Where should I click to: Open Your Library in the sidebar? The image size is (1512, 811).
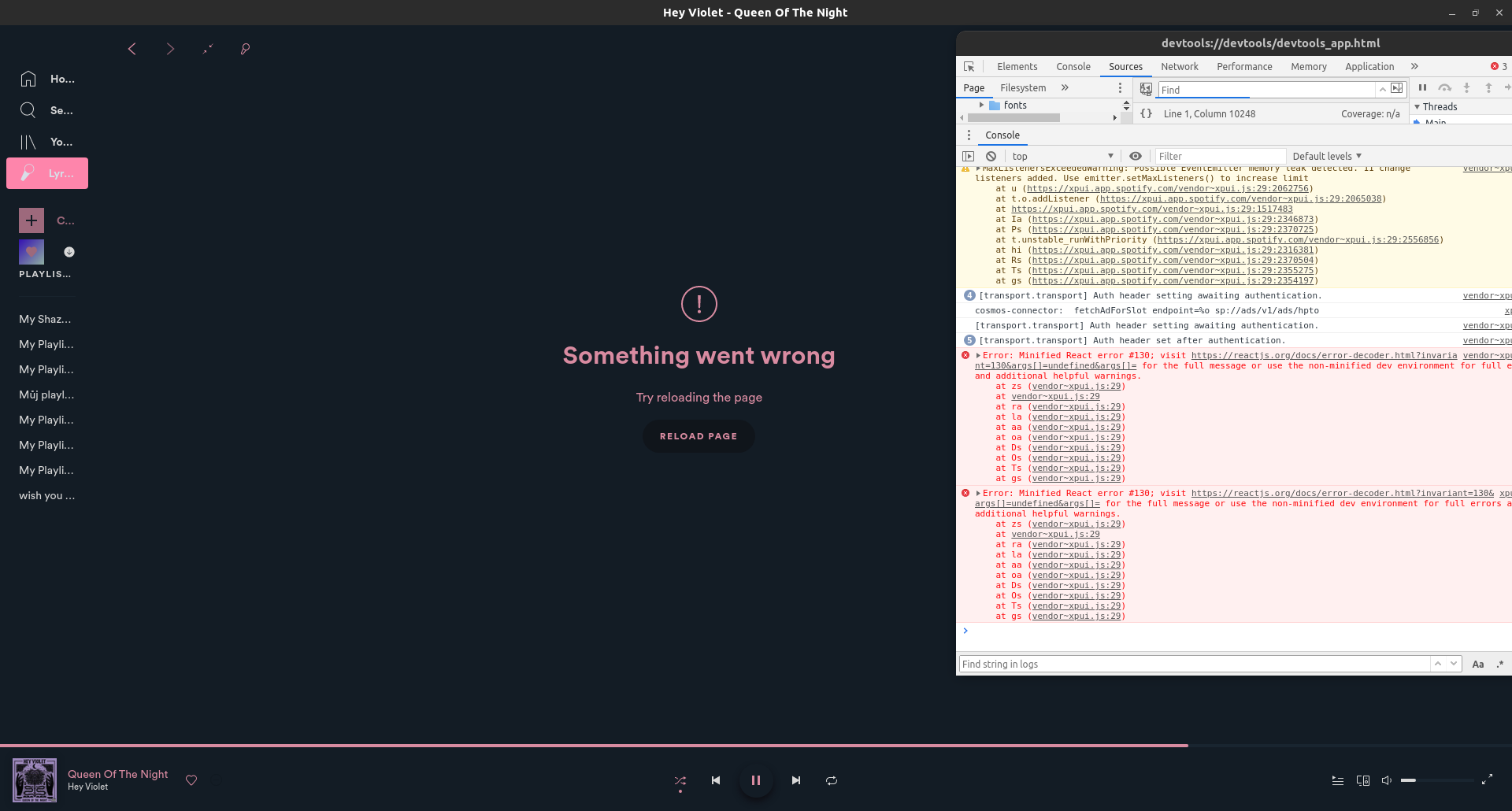tap(28, 142)
